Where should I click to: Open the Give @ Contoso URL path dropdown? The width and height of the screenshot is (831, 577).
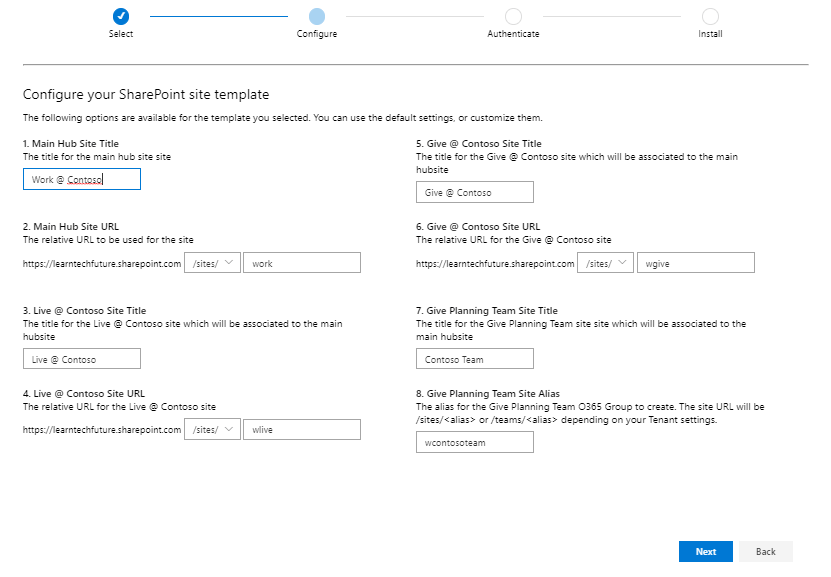click(x=606, y=263)
